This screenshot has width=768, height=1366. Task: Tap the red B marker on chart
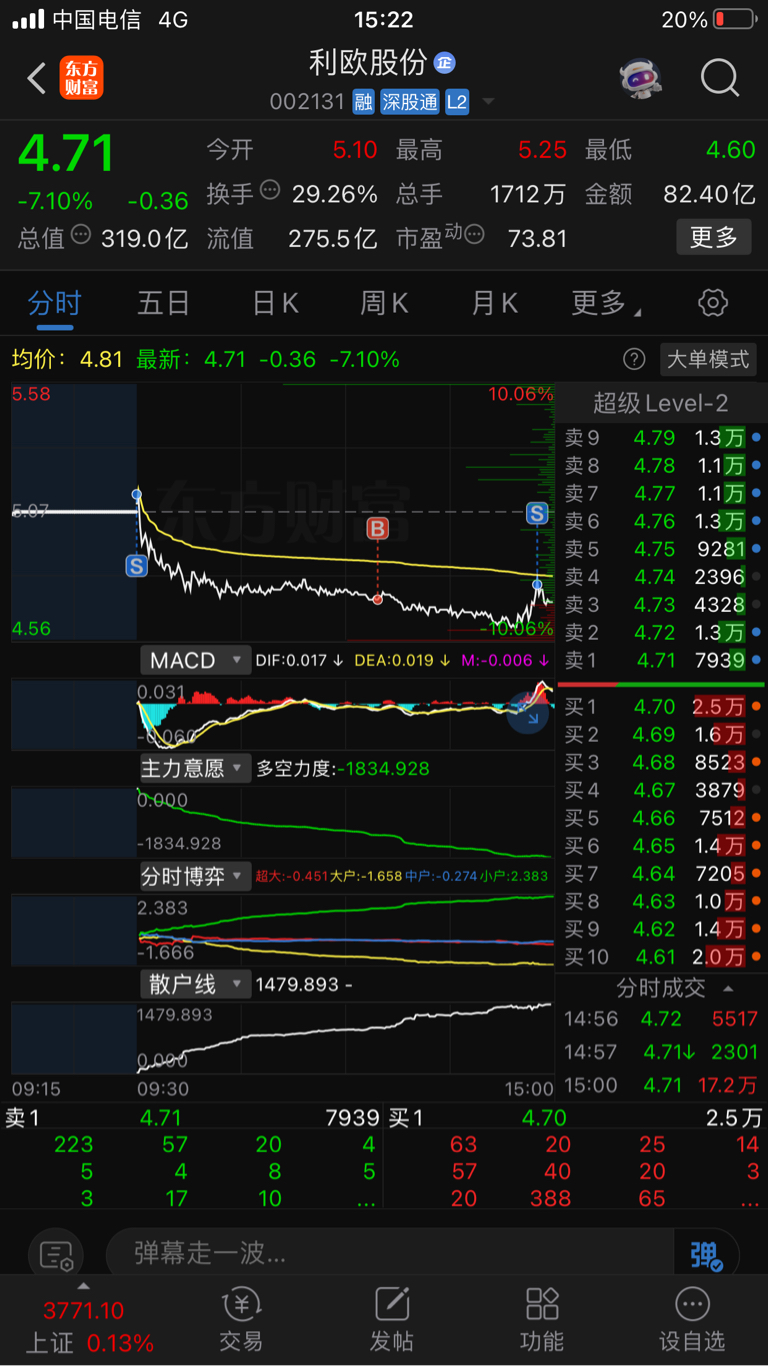[x=378, y=528]
